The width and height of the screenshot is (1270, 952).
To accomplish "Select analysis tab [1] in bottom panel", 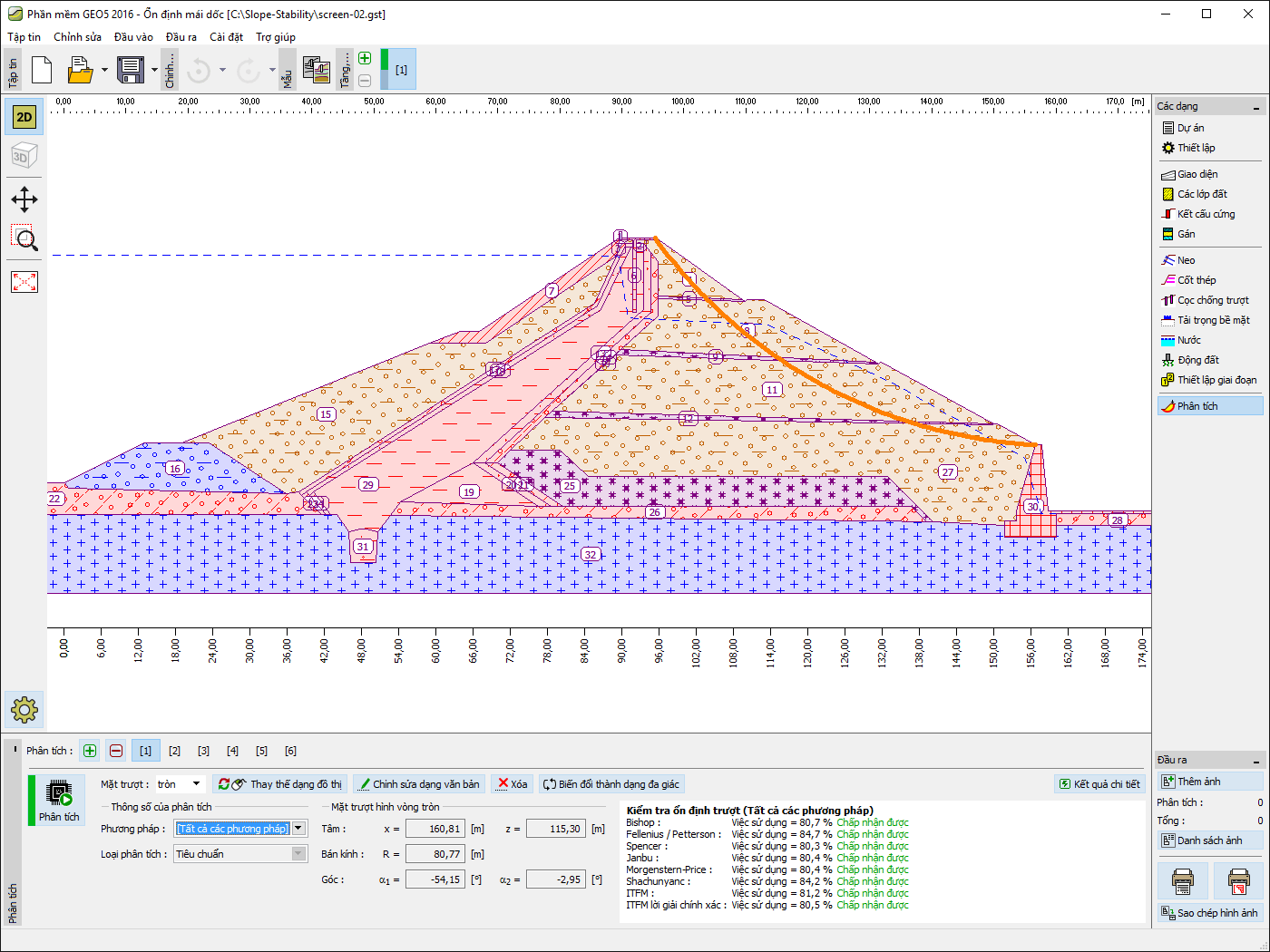I will click(x=145, y=751).
